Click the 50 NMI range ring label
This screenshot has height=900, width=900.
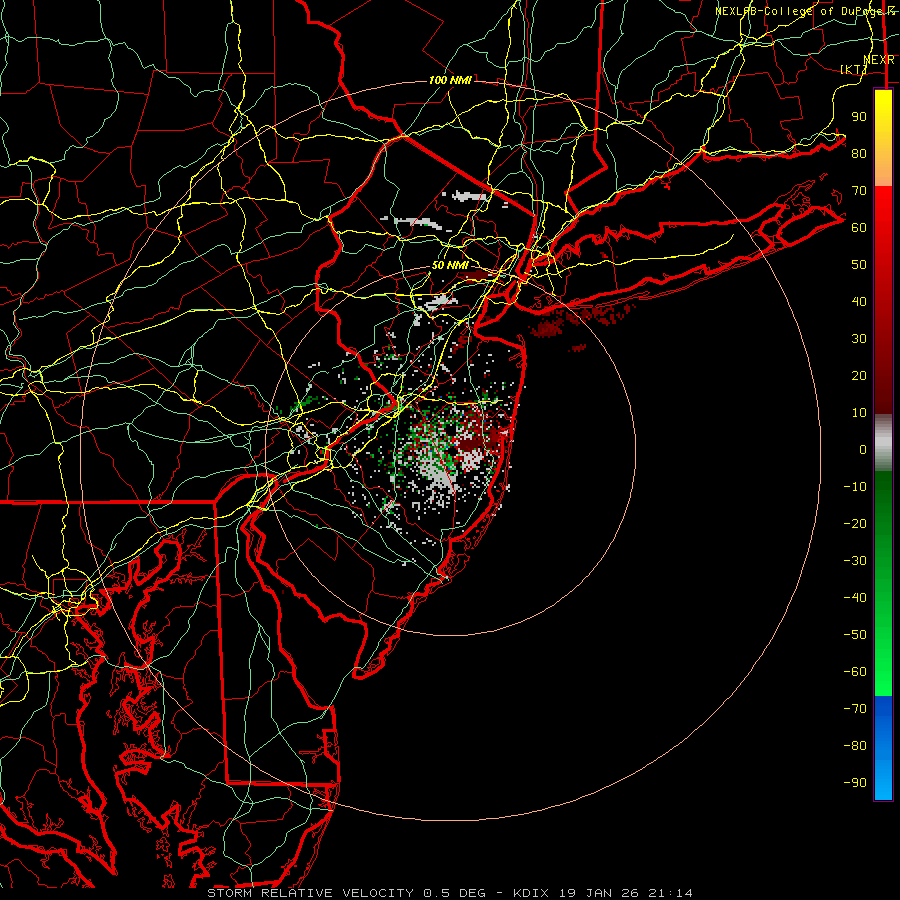tap(450, 265)
